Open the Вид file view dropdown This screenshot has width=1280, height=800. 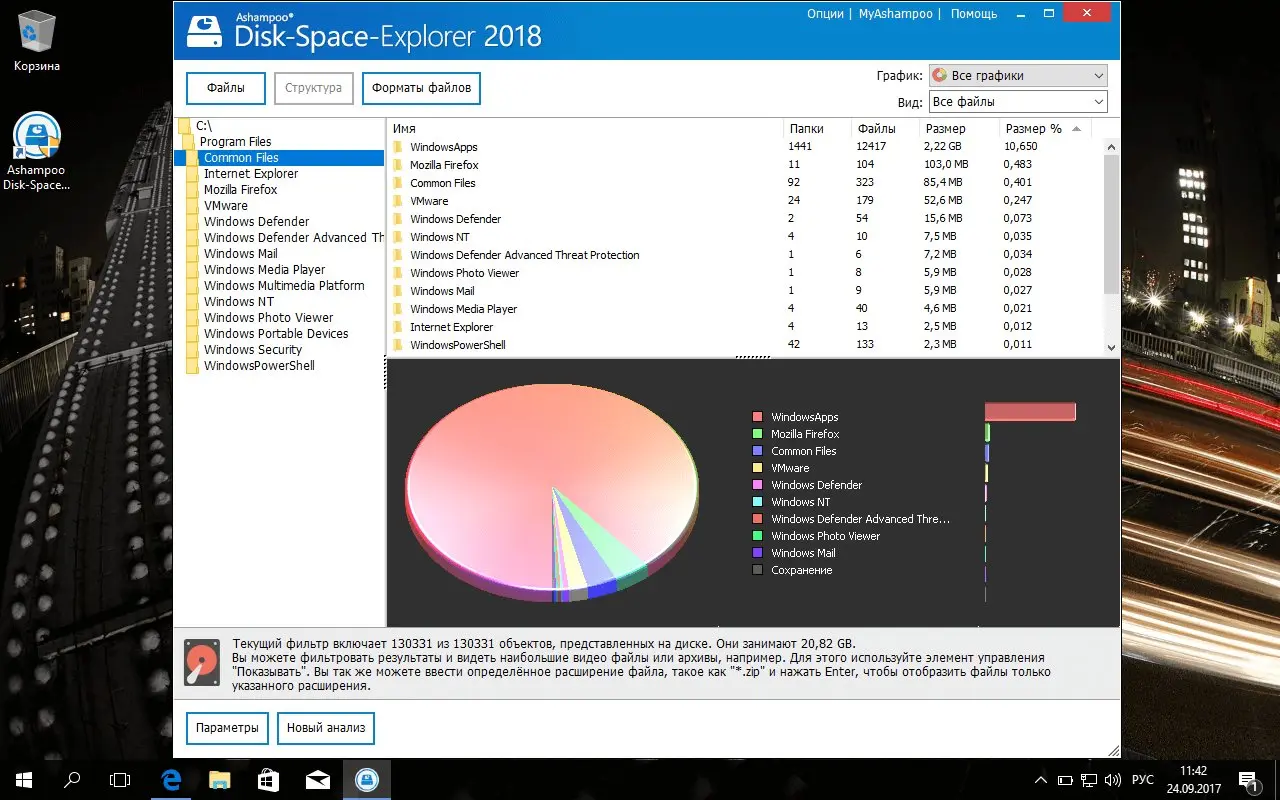point(1018,101)
